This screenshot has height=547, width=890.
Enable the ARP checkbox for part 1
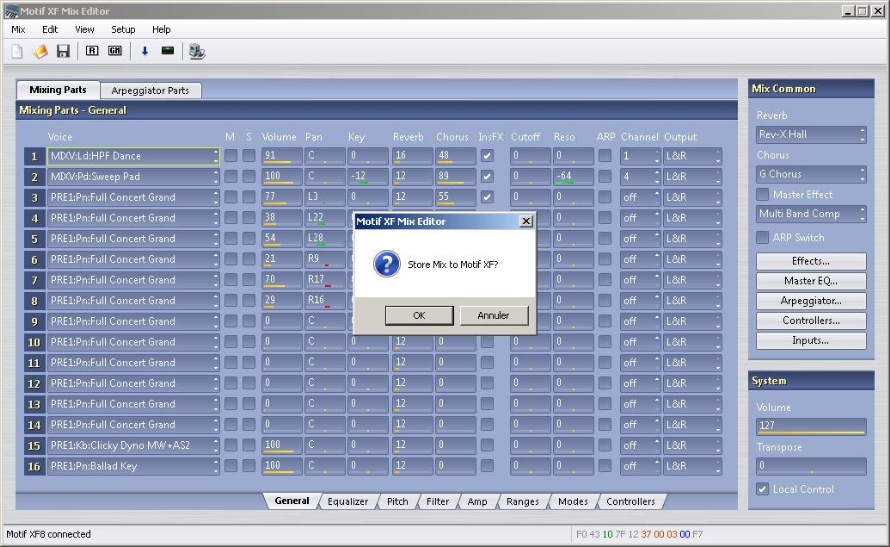[605, 155]
